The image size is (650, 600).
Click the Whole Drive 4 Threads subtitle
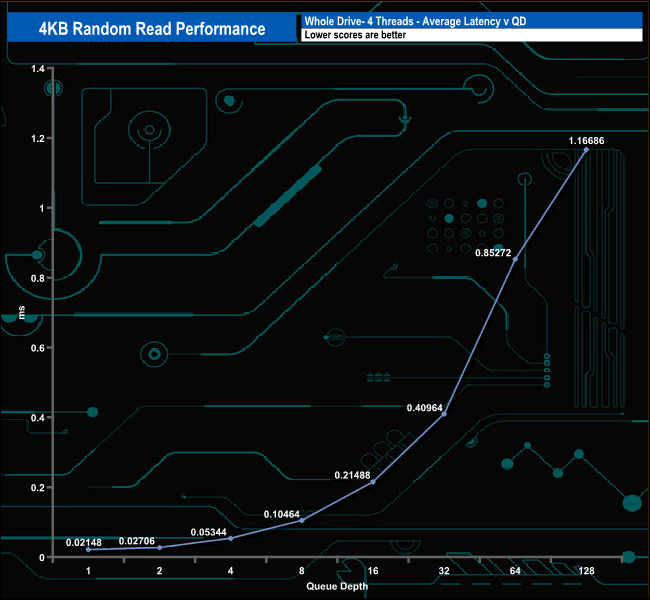click(415, 21)
